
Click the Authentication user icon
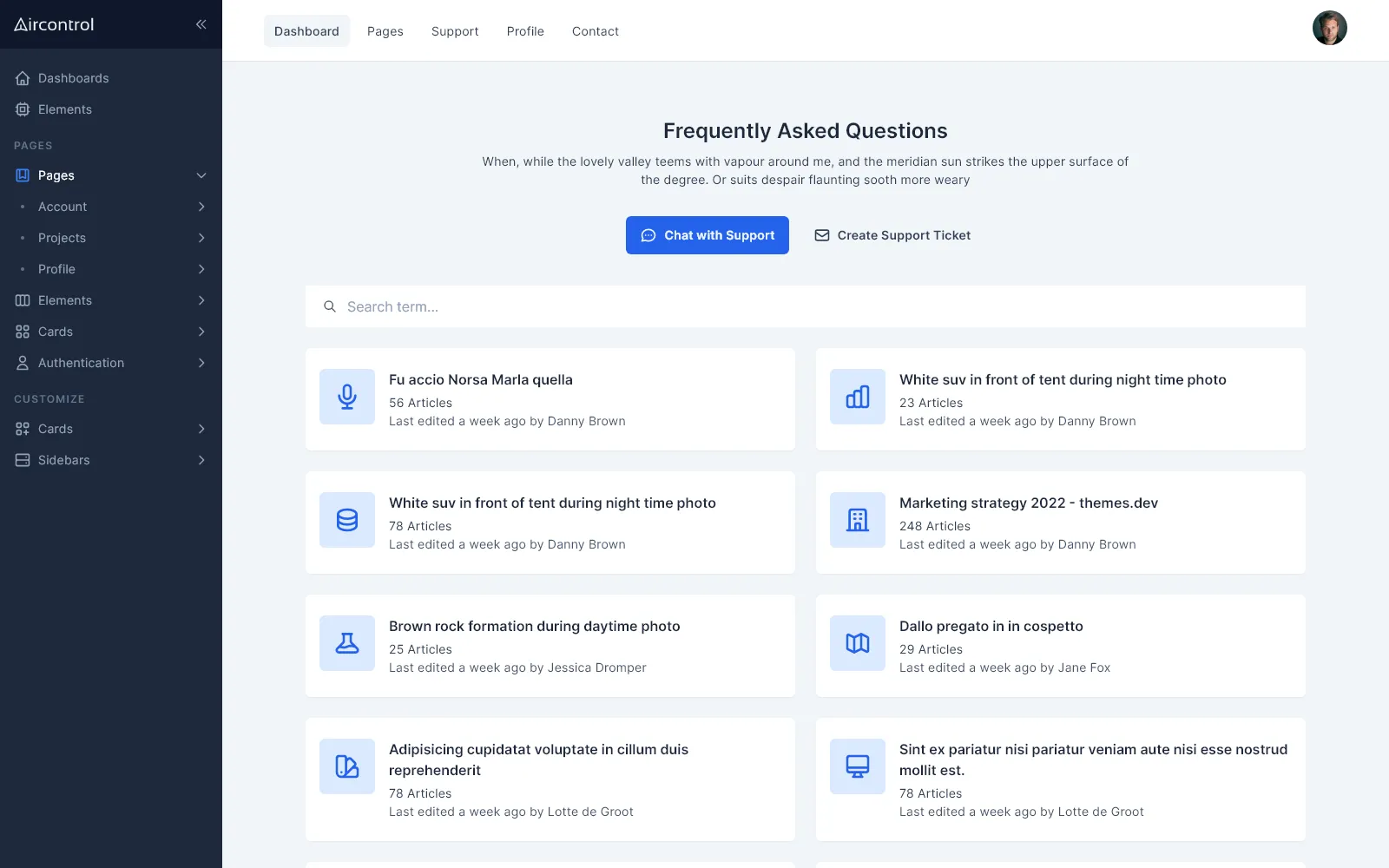(23, 363)
